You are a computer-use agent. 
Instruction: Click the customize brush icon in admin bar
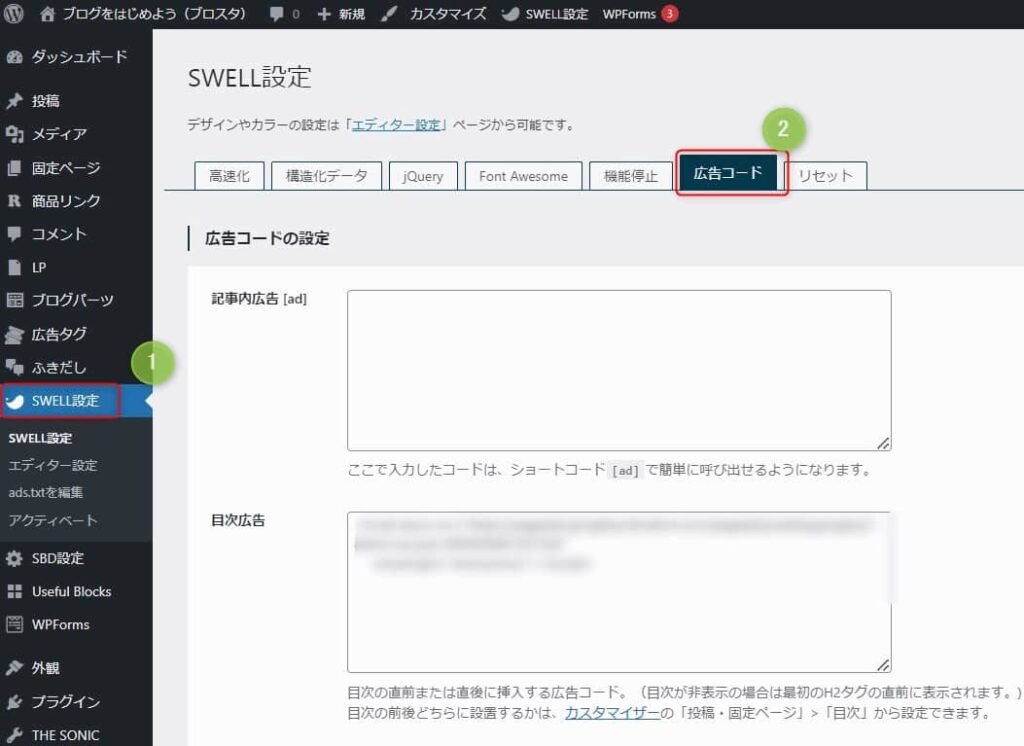(389, 14)
